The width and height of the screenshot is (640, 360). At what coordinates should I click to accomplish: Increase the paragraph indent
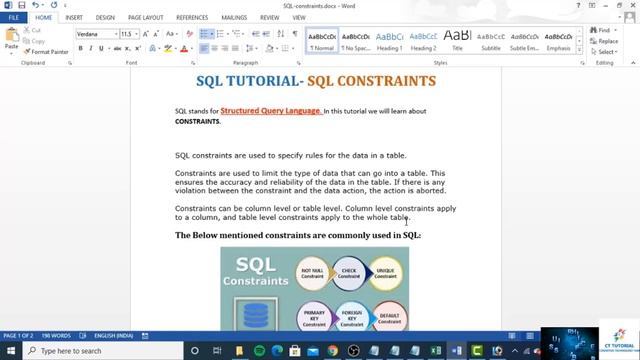pyautogui.click(x=266, y=34)
